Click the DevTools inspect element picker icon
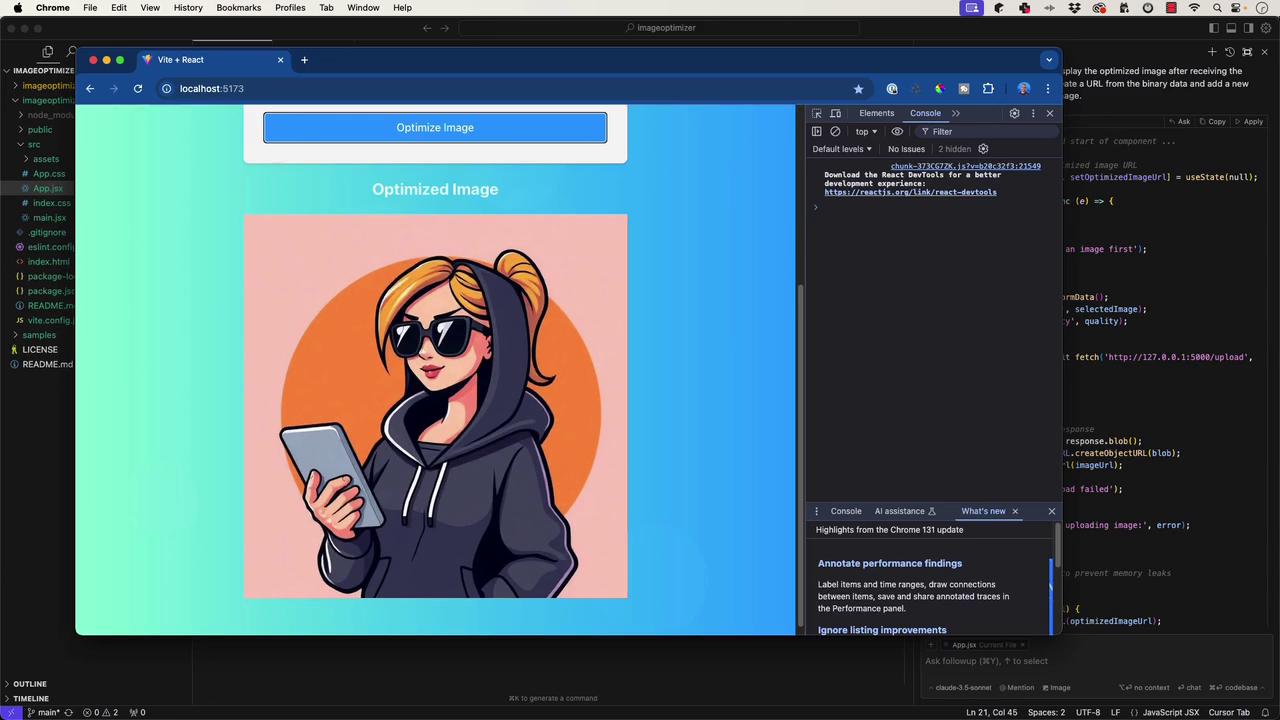The height and width of the screenshot is (720, 1280). pyautogui.click(x=817, y=114)
